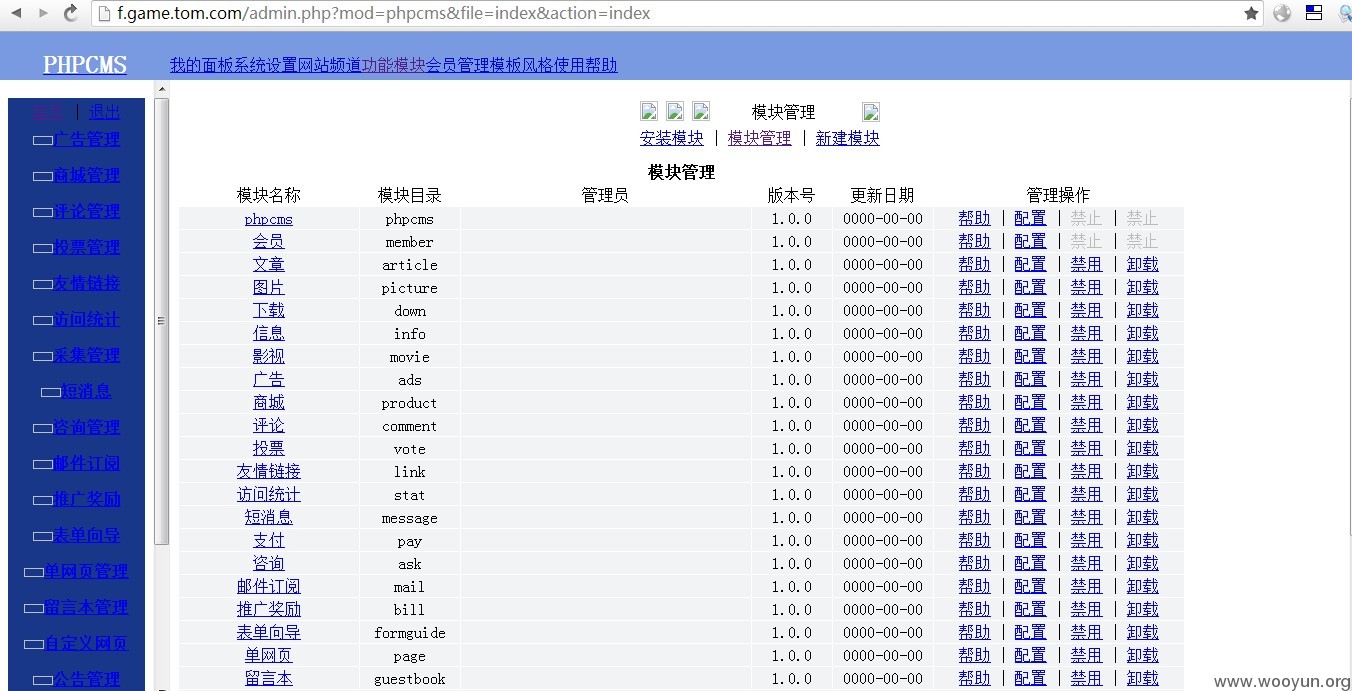The width and height of the screenshot is (1352, 691).
Task: Open the 模块管理 link under the title
Action: [x=760, y=138]
